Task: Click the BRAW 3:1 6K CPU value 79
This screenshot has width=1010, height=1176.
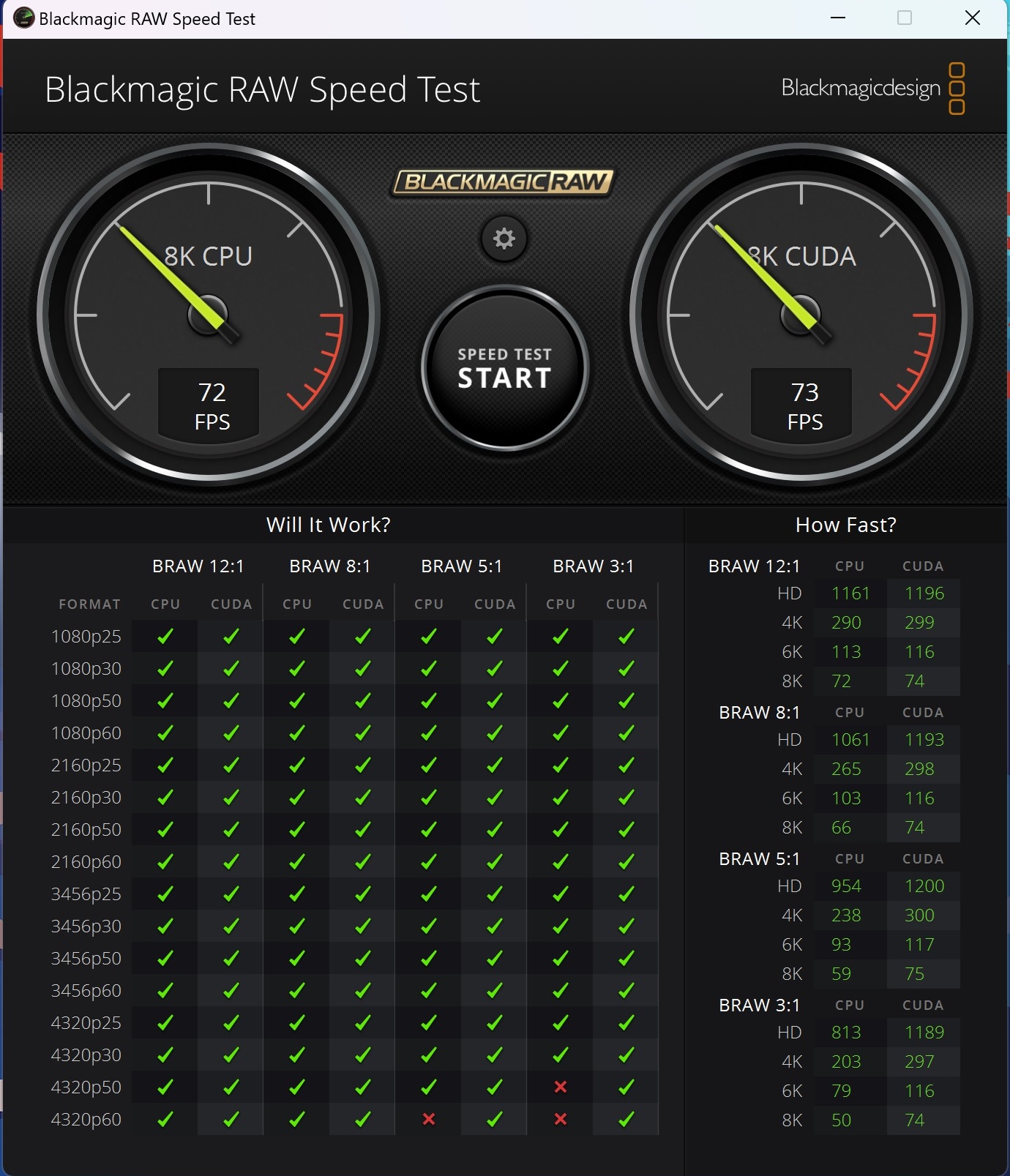Action: [x=841, y=1091]
